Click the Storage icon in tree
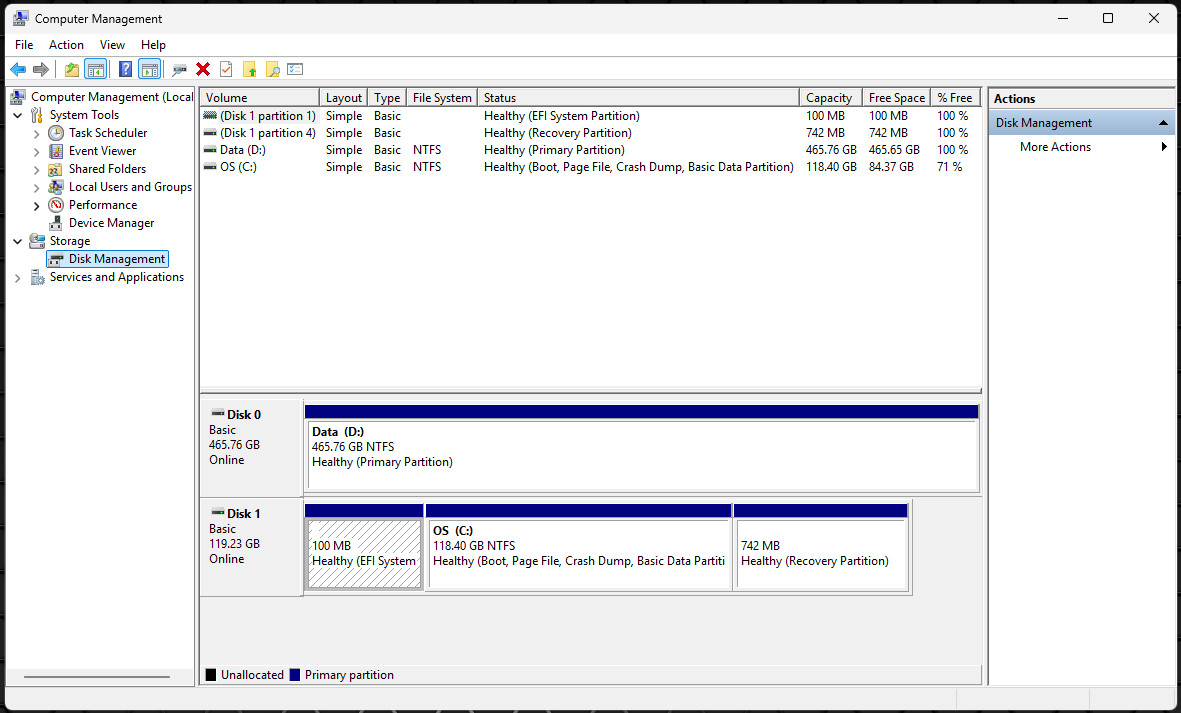The height and width of the screenshot is (713, 1181). point(37,241)
